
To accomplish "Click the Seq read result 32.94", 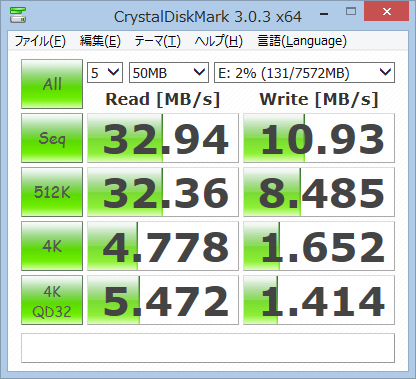I will click(x=163, y=138).
